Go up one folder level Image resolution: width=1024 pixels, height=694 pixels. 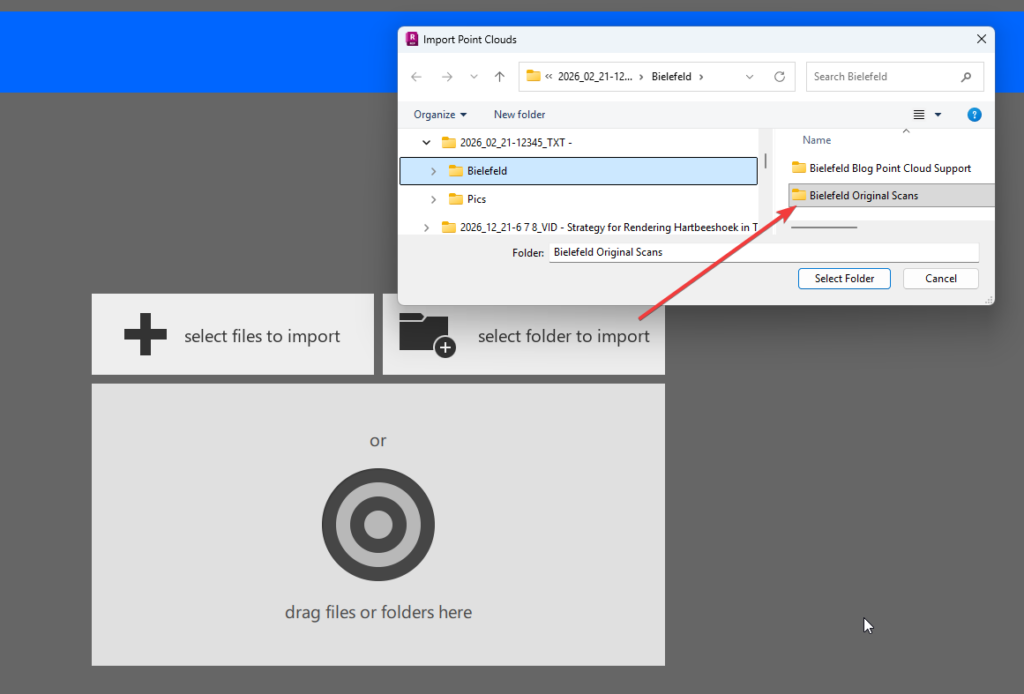[500, 77]
